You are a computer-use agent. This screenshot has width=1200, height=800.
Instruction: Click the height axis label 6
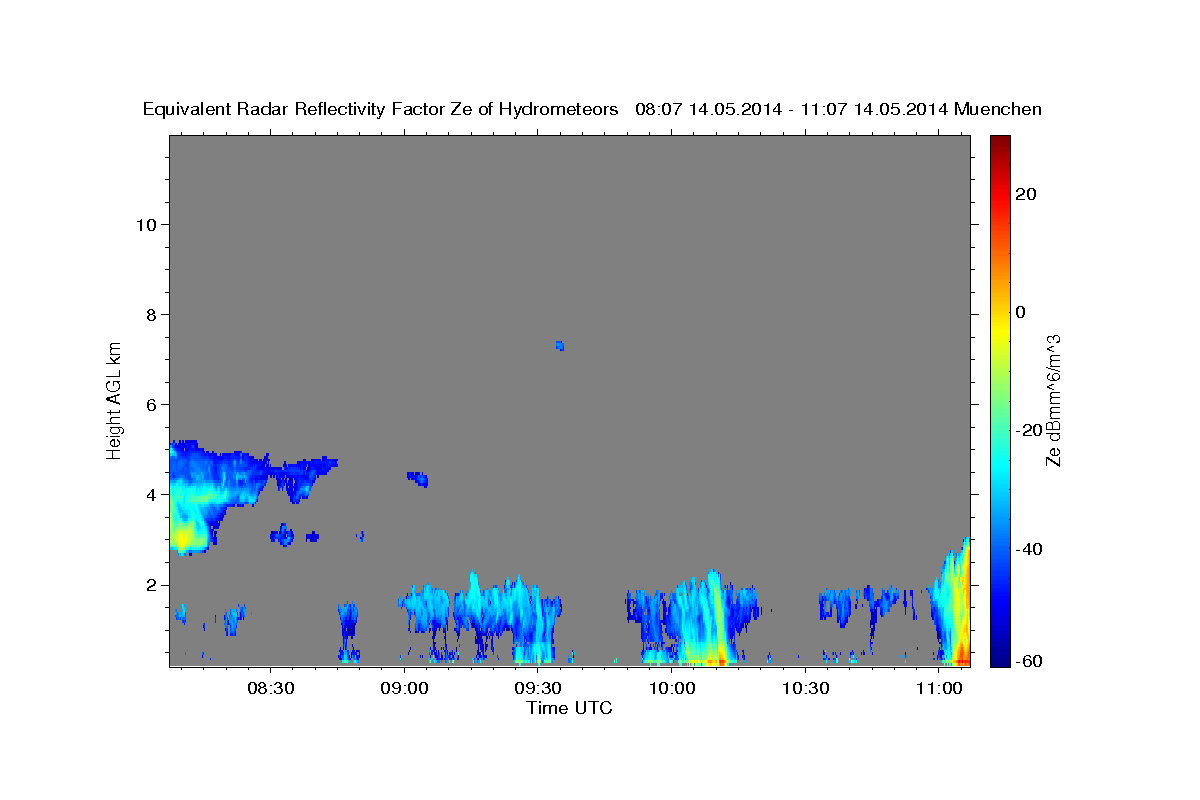(150, 404)
